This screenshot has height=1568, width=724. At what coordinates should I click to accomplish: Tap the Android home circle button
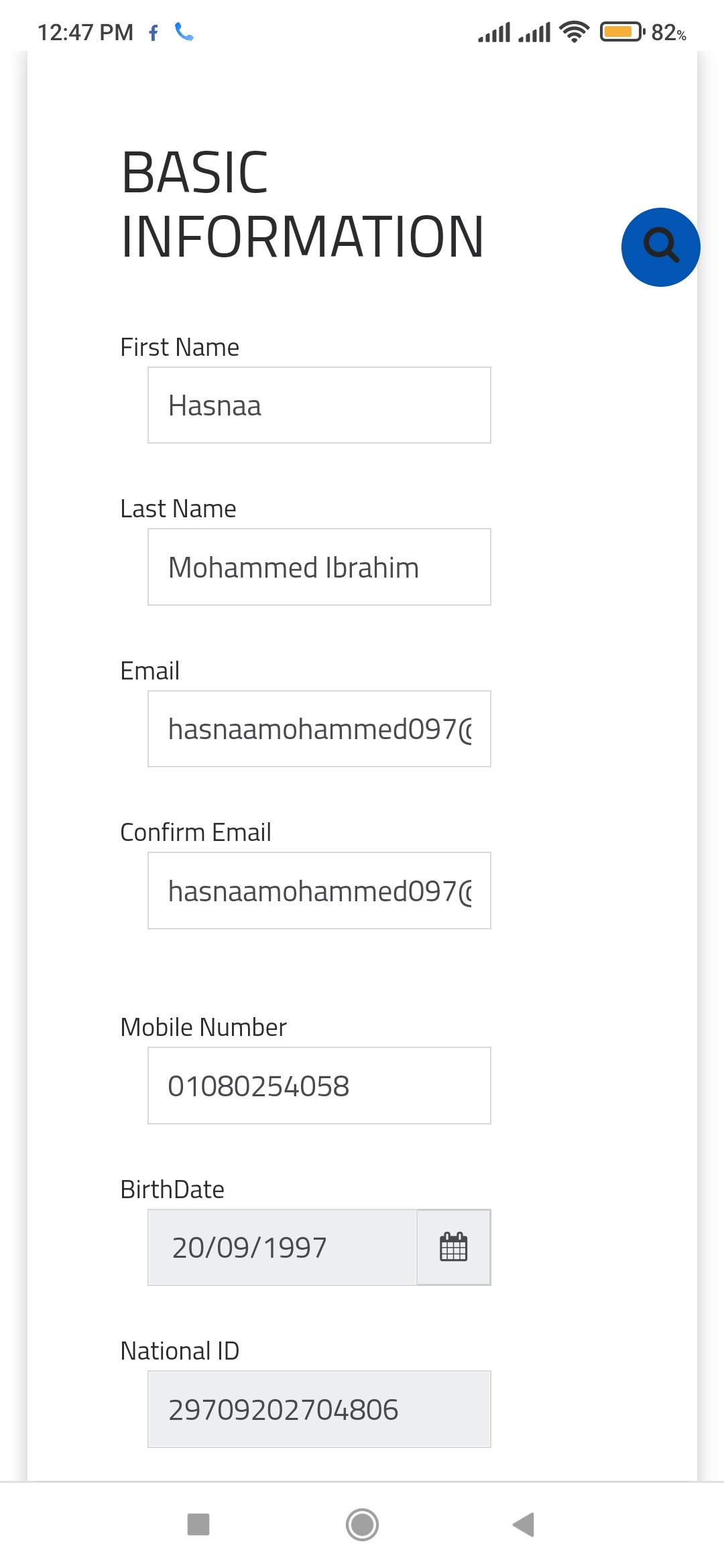tap(362, 1524)
